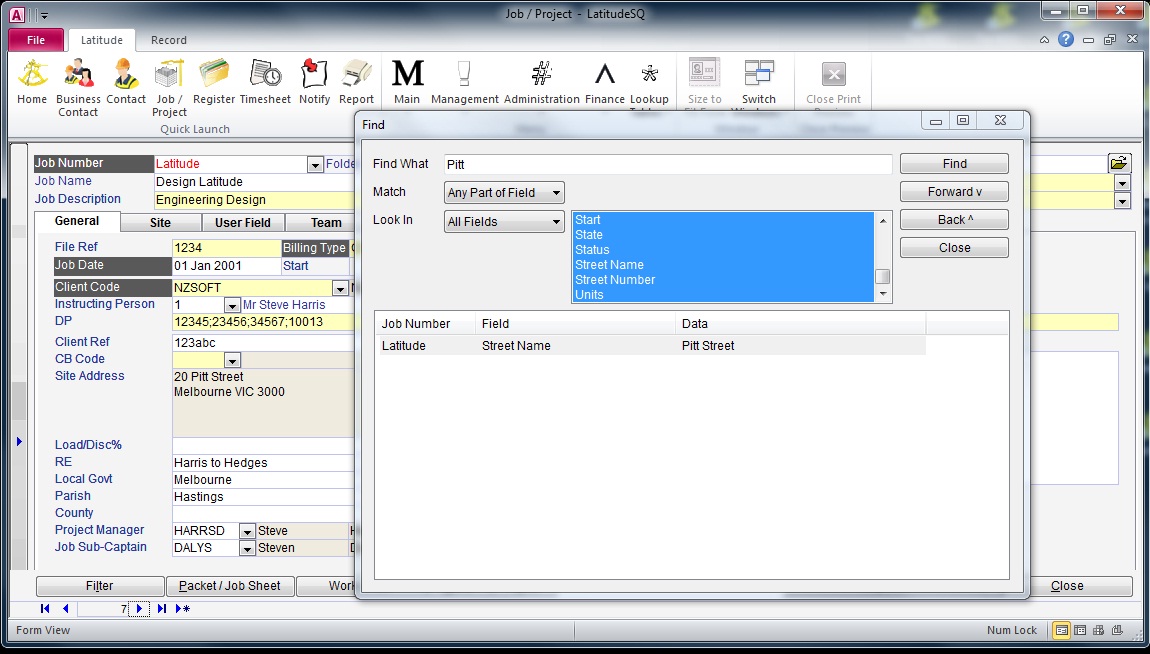Screen dimensions: 1150x654
Task: Click the Notify pin icon
Action: 314,75
